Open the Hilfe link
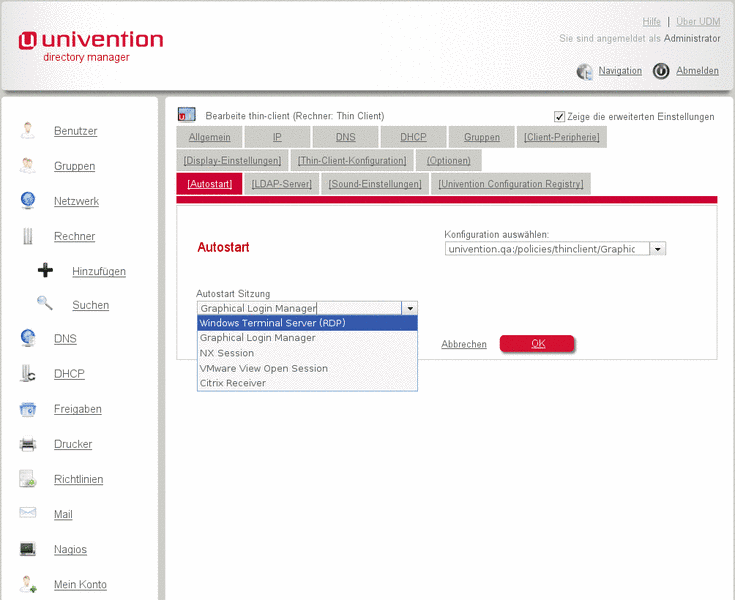 [x=652, y=22]
